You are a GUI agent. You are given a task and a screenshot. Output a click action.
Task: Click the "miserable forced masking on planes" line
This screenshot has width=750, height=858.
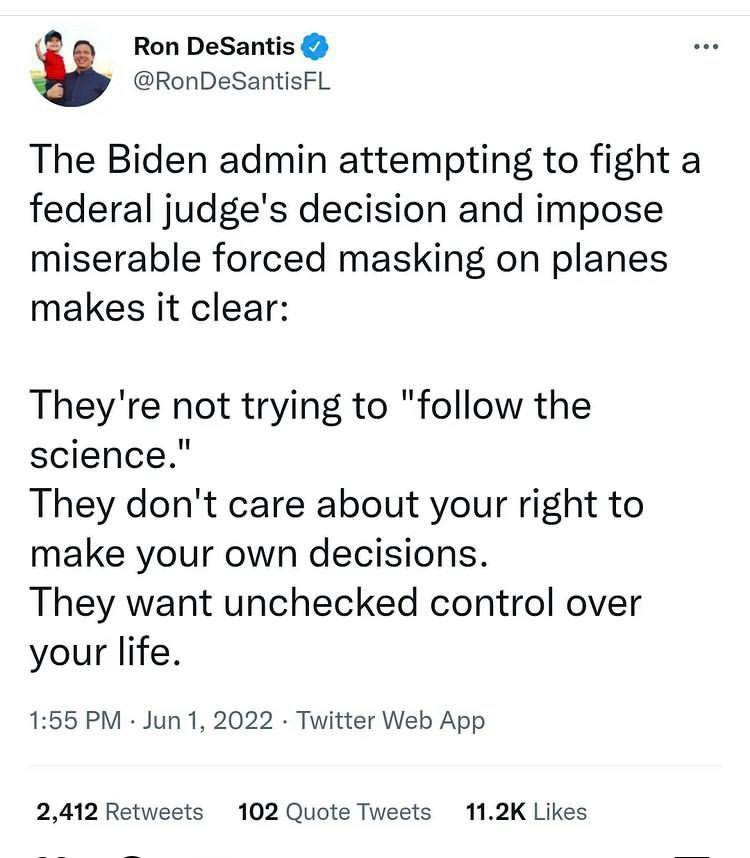pos(348,258)
